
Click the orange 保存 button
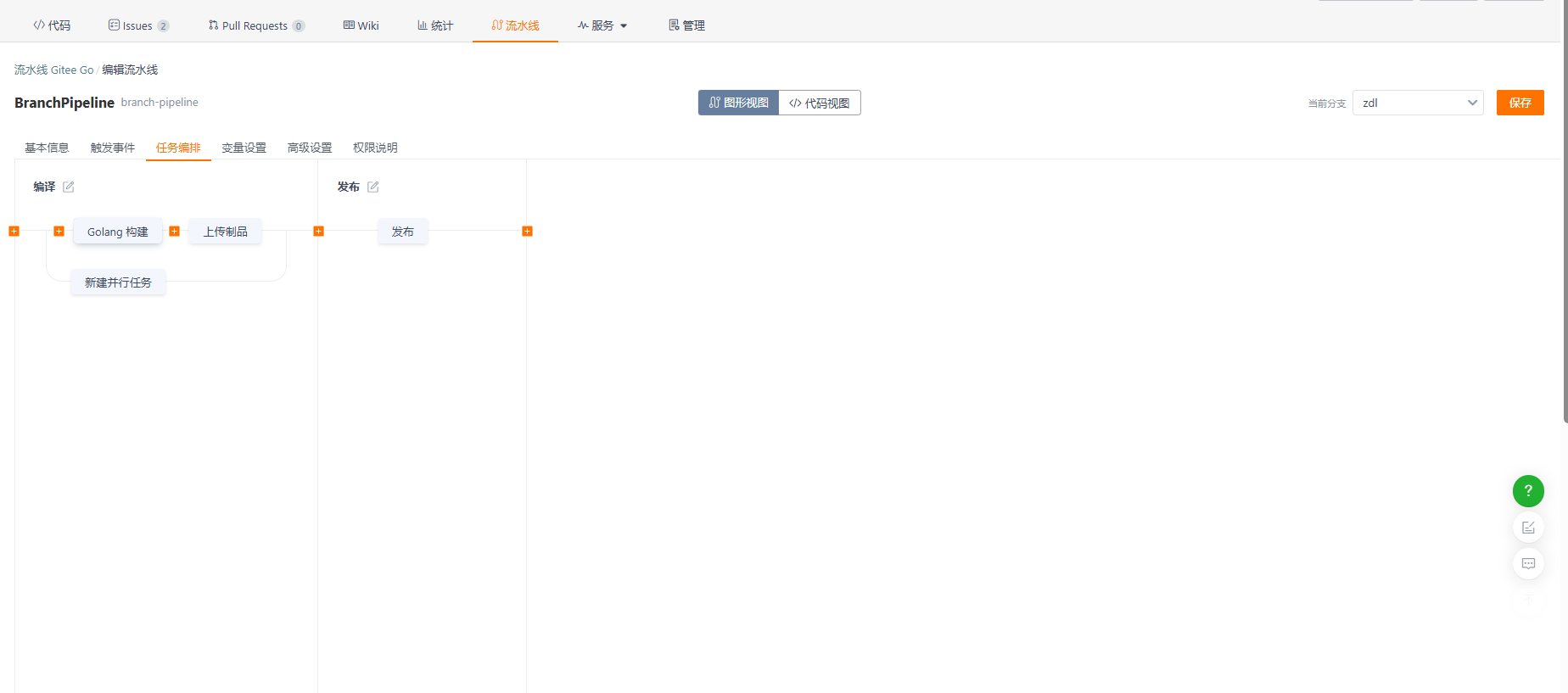[x=1520, y=103]
